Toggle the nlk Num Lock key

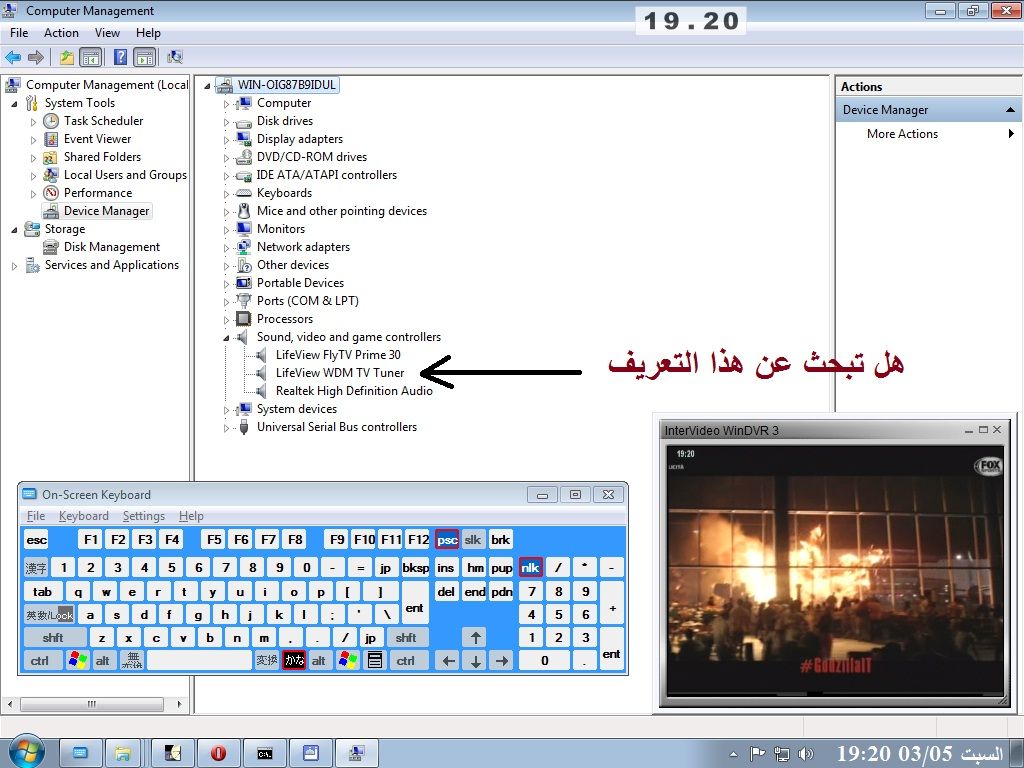[x=530, y=568]
